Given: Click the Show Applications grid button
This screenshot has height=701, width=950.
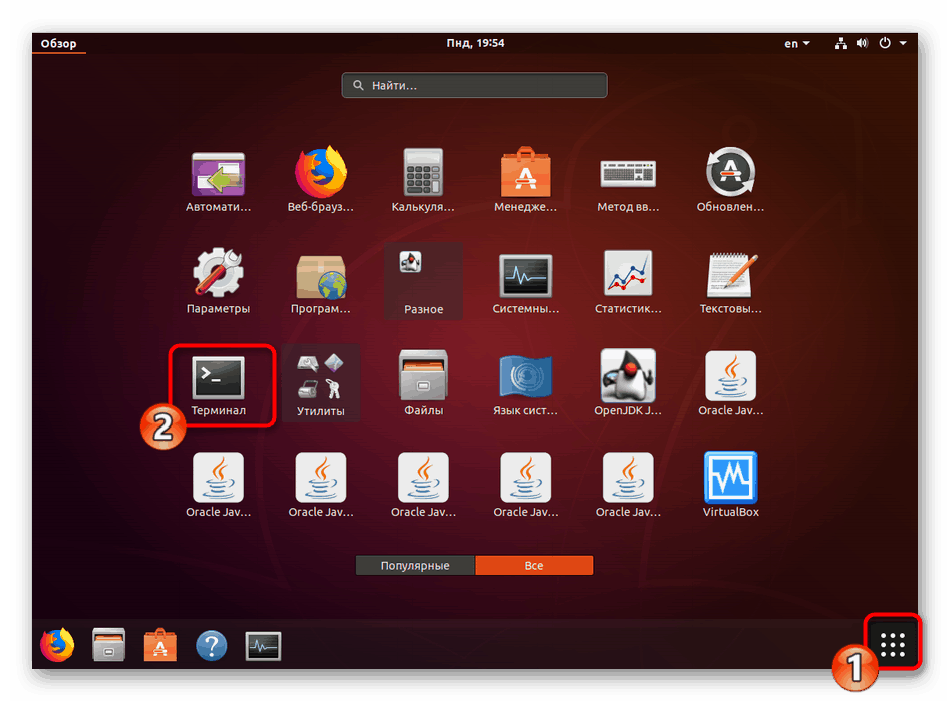Looking at the screenshot, I should click(x=893, y=643).
